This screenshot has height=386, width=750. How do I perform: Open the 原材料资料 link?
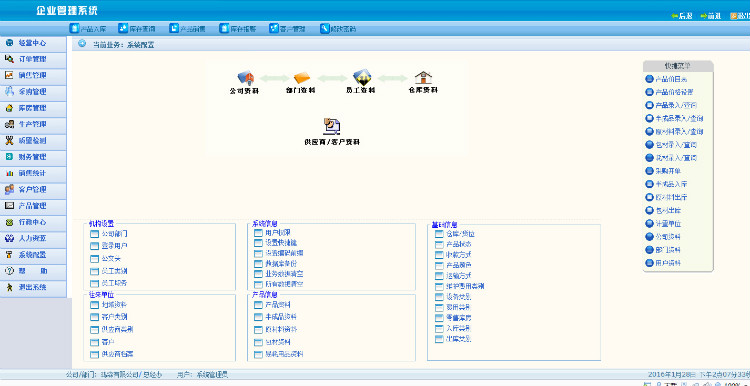coord(281,330)
